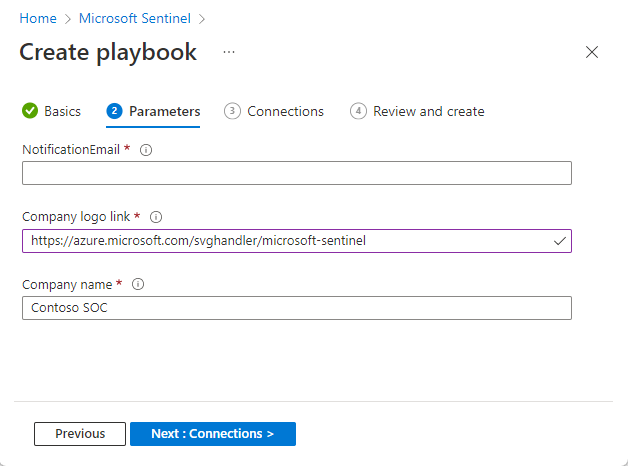Click the Company logo link info icon
Screen dimensions: 628x466
point(155,217)
